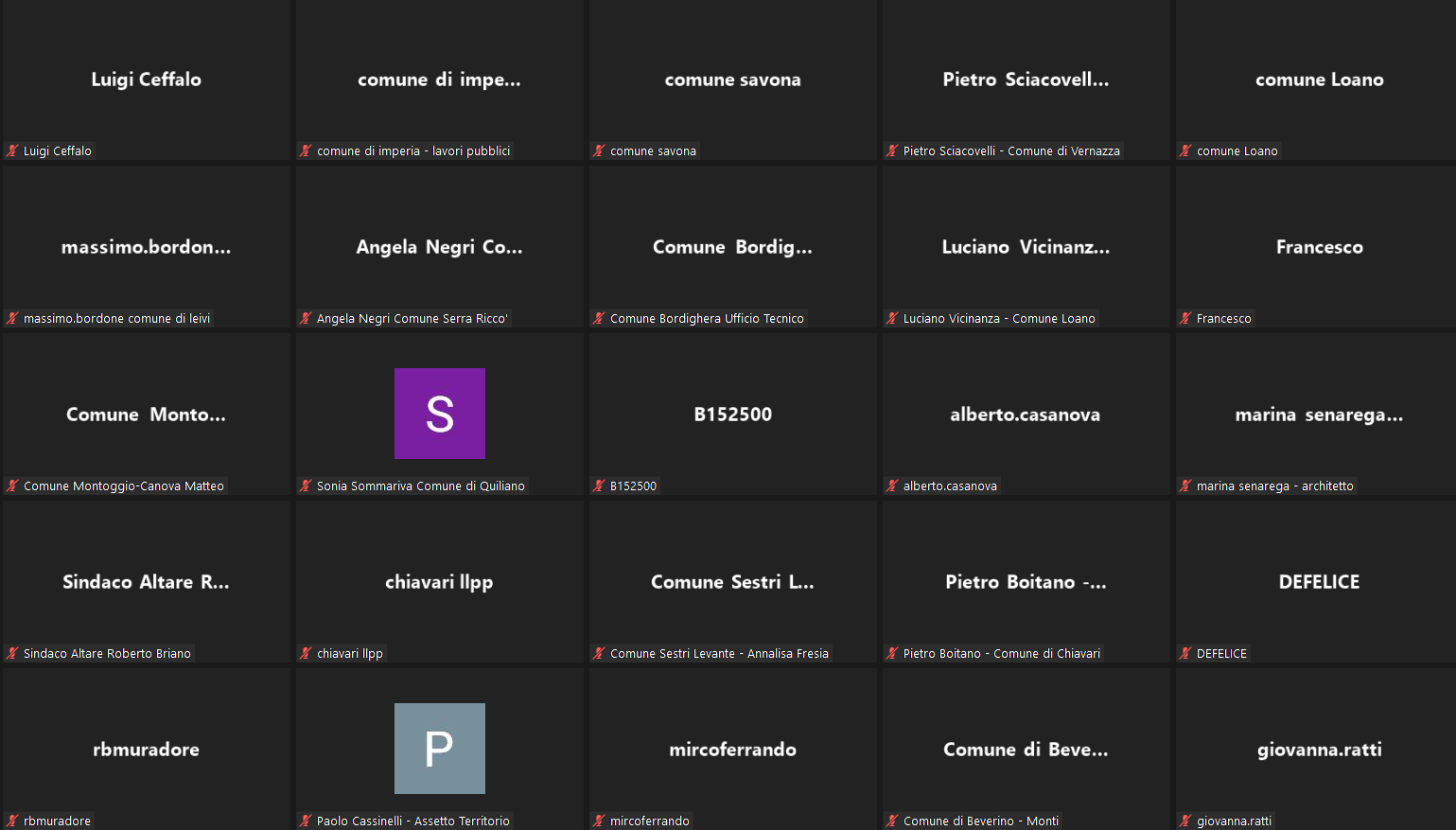1456x830 pixels.
Task: Click muted mic icon for Angela Negri Comune Serra Ricco'
Action: 306,318
